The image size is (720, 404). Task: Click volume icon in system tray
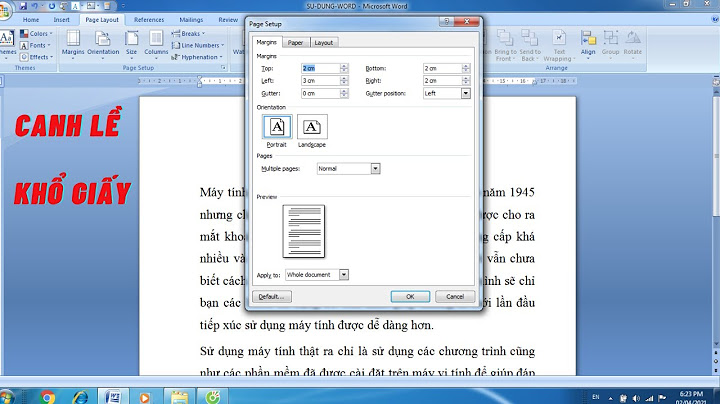(636, 398)
